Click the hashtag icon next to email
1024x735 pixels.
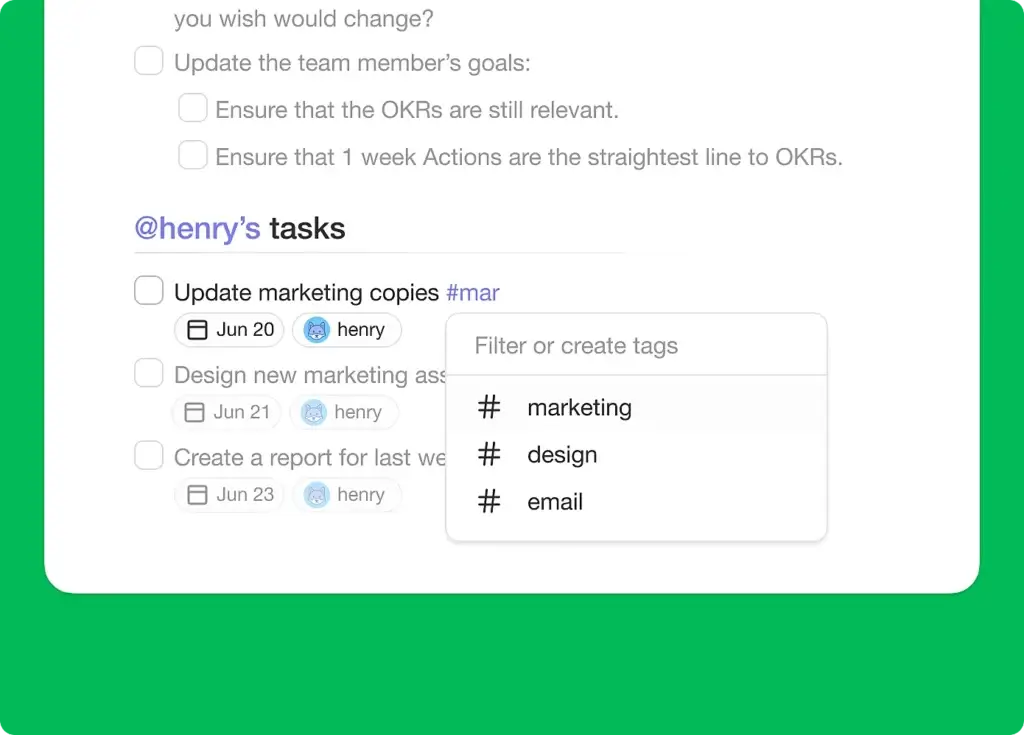(x=488, y=501)
